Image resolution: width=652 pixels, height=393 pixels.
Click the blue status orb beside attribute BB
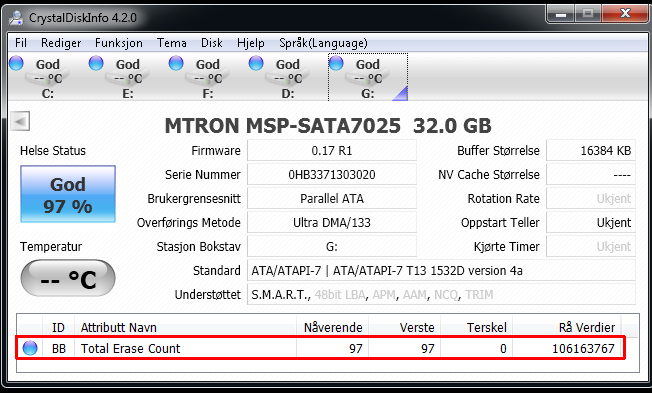point(30,348)
